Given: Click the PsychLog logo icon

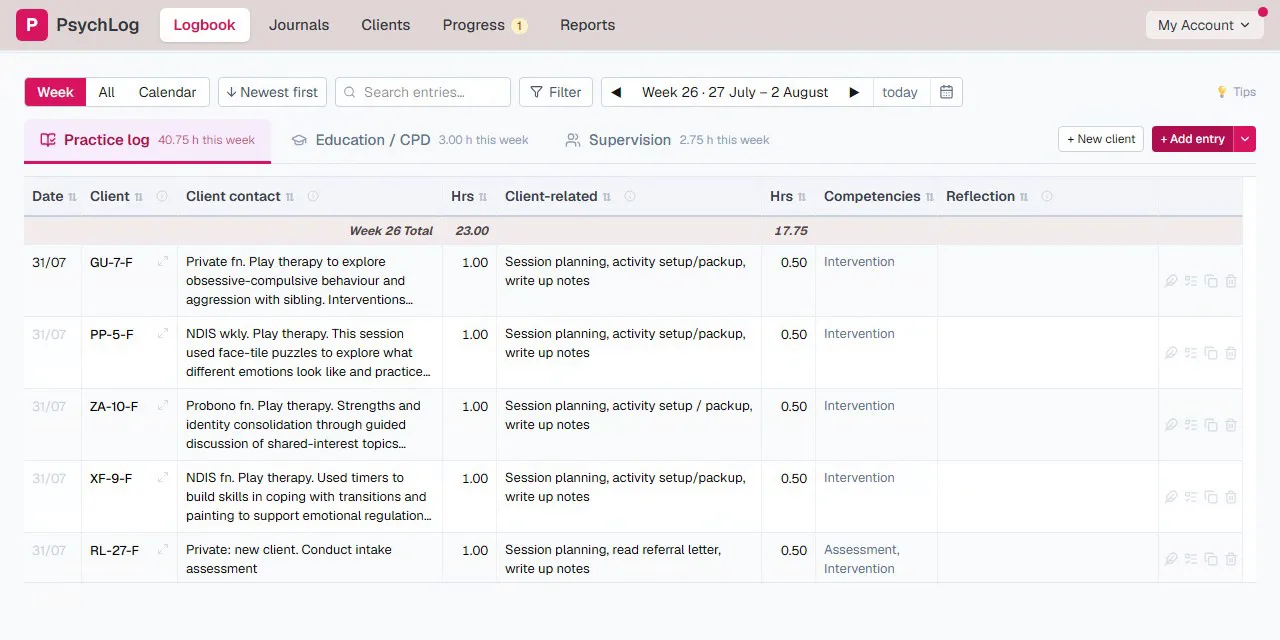Looking at the screenshot, I should tap(32, 25).
